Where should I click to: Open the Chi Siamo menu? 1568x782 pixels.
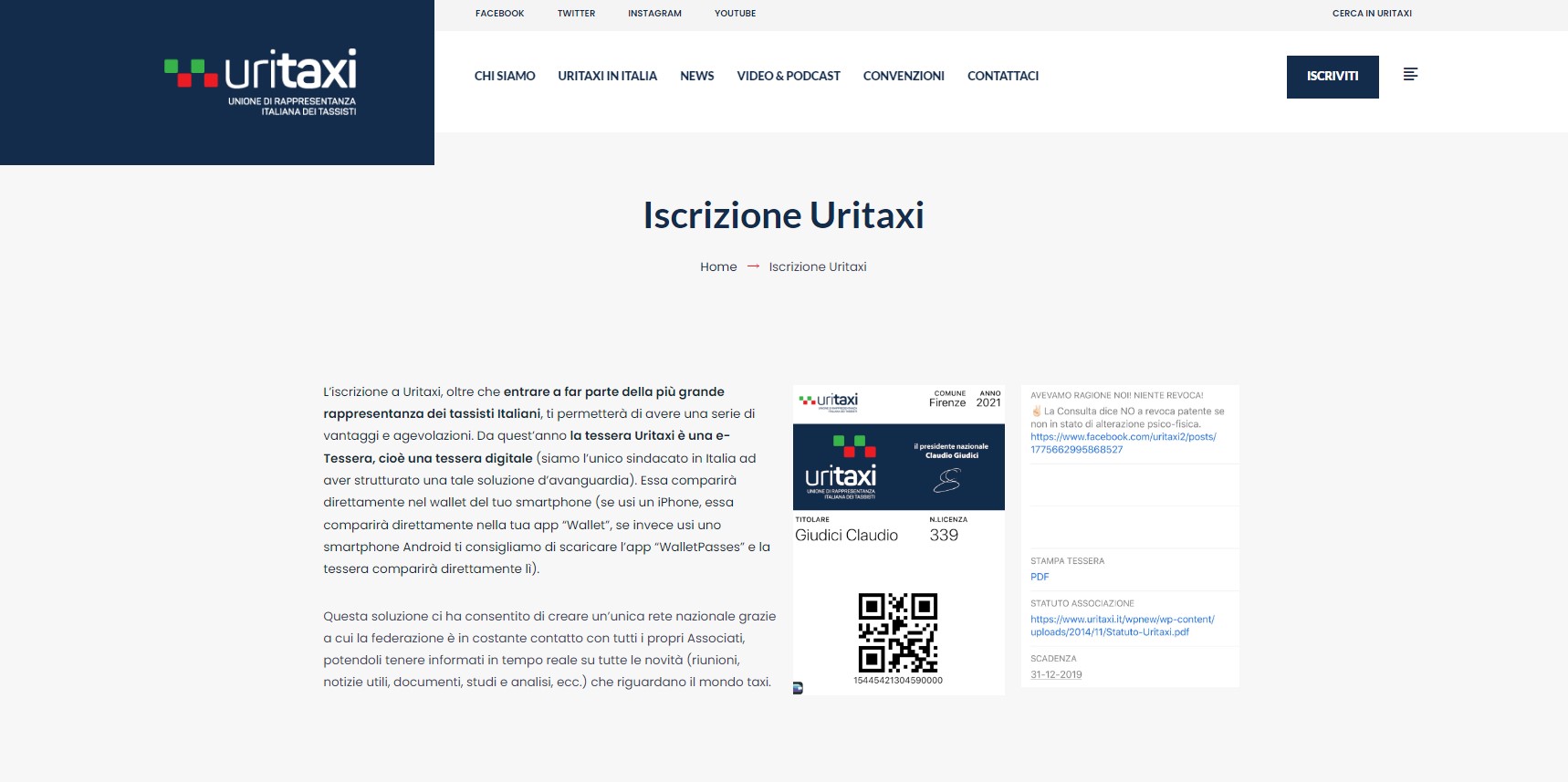click(505, 76)
